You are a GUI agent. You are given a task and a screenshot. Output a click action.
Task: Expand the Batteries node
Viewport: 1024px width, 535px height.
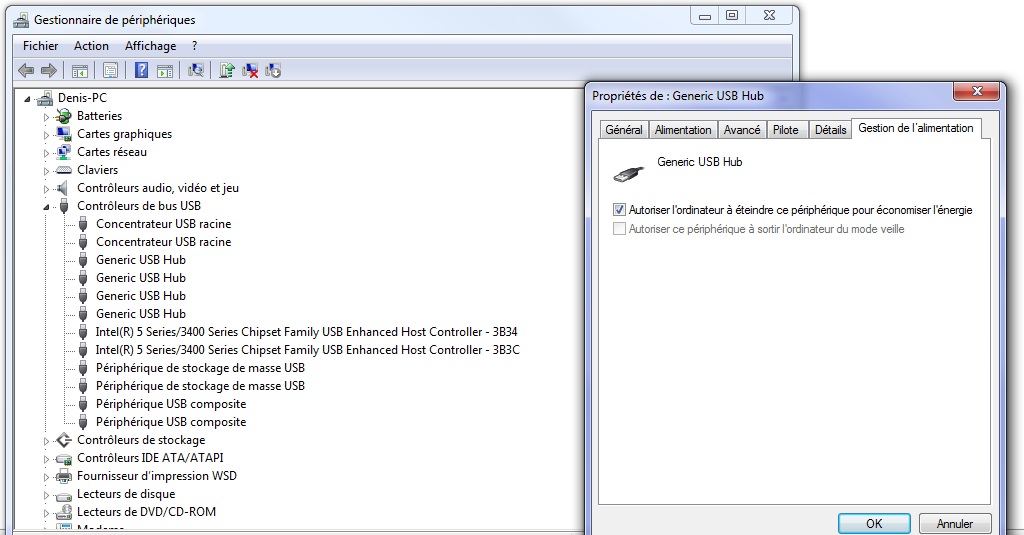click(46, 117)
